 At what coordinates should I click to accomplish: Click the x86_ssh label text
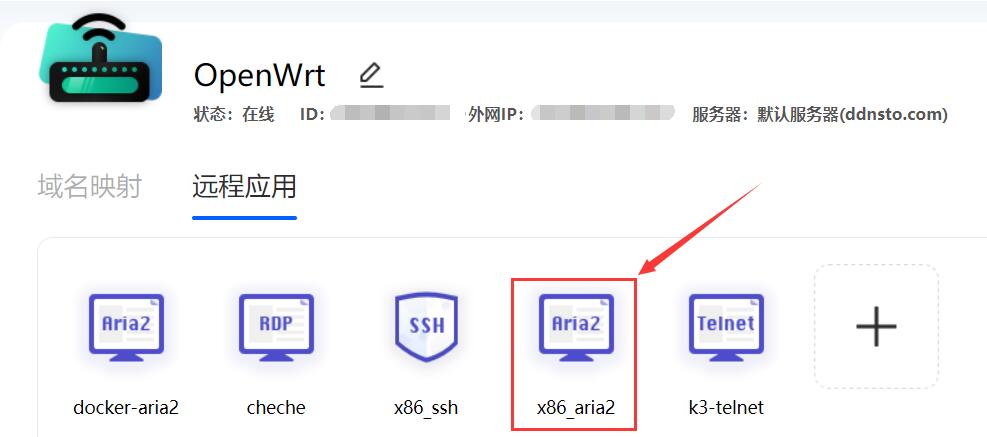click(x=426, y=408)
